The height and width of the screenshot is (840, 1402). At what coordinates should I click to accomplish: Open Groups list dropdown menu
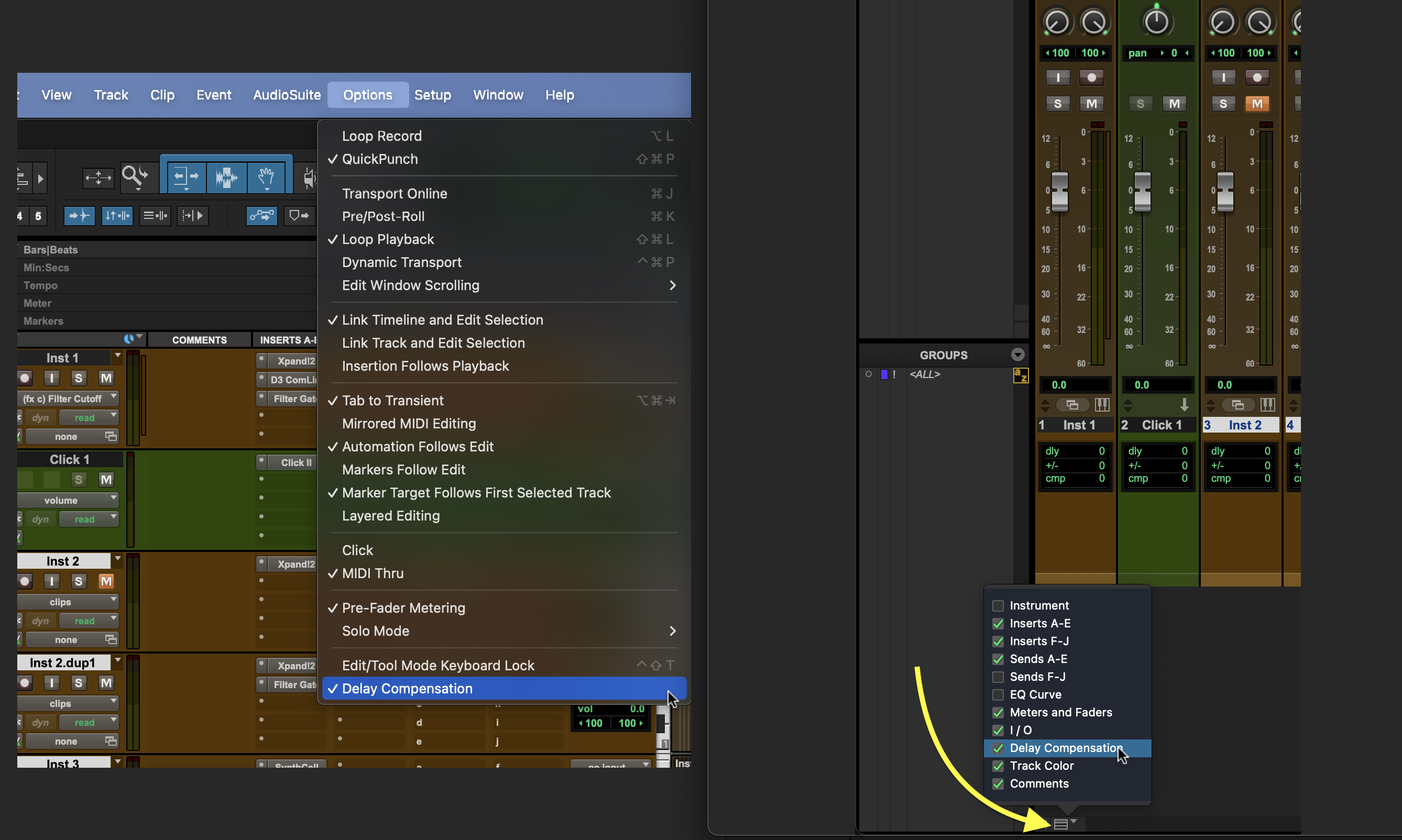[1017, 355]
